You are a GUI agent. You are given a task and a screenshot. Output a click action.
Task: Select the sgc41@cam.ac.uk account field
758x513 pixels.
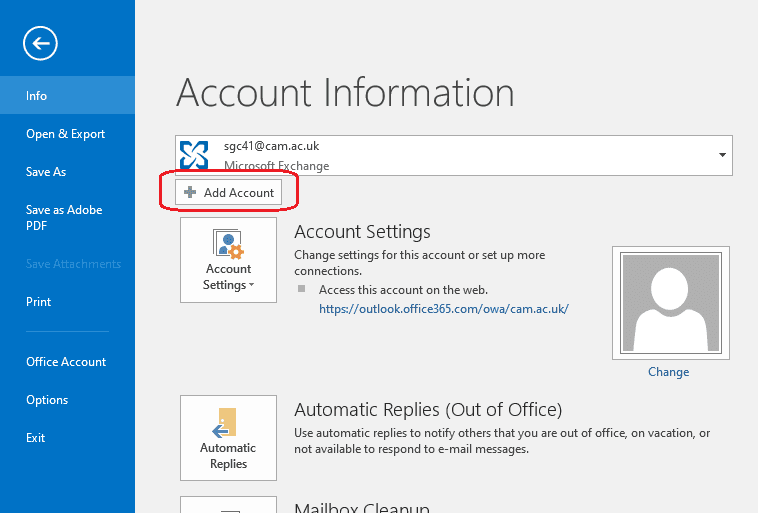pos(450,156)
